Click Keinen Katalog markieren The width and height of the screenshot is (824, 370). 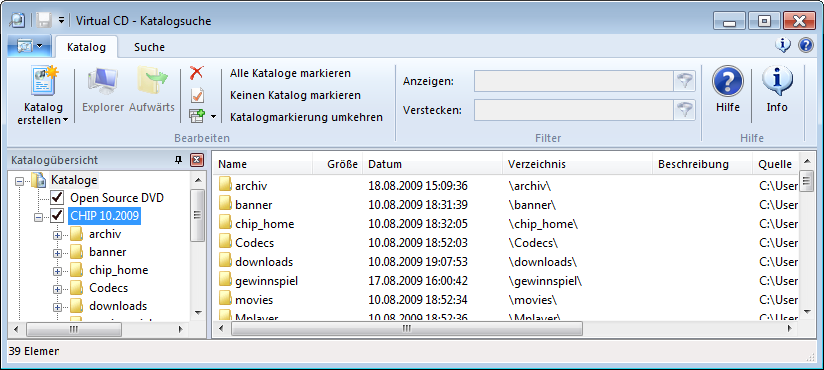[x=295, y=95]
